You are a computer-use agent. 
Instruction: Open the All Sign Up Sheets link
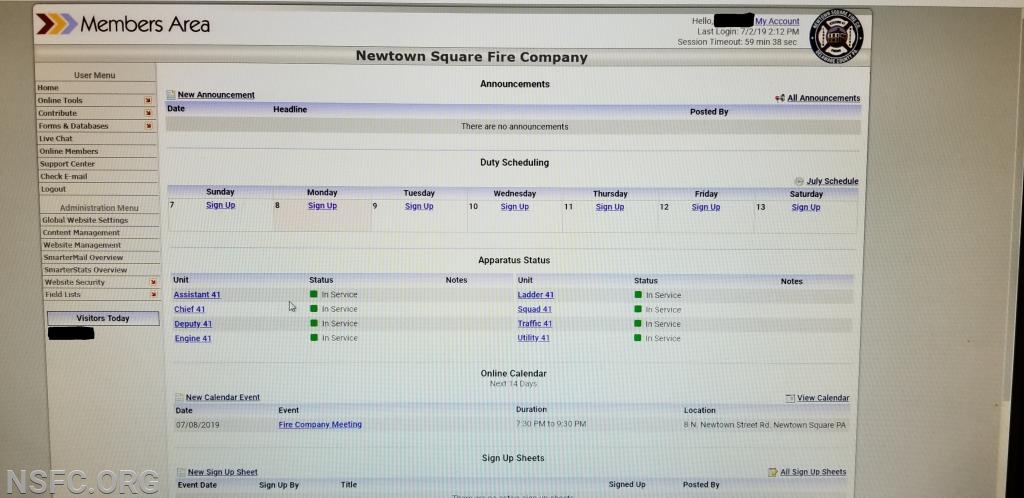(x=813, y=472)
